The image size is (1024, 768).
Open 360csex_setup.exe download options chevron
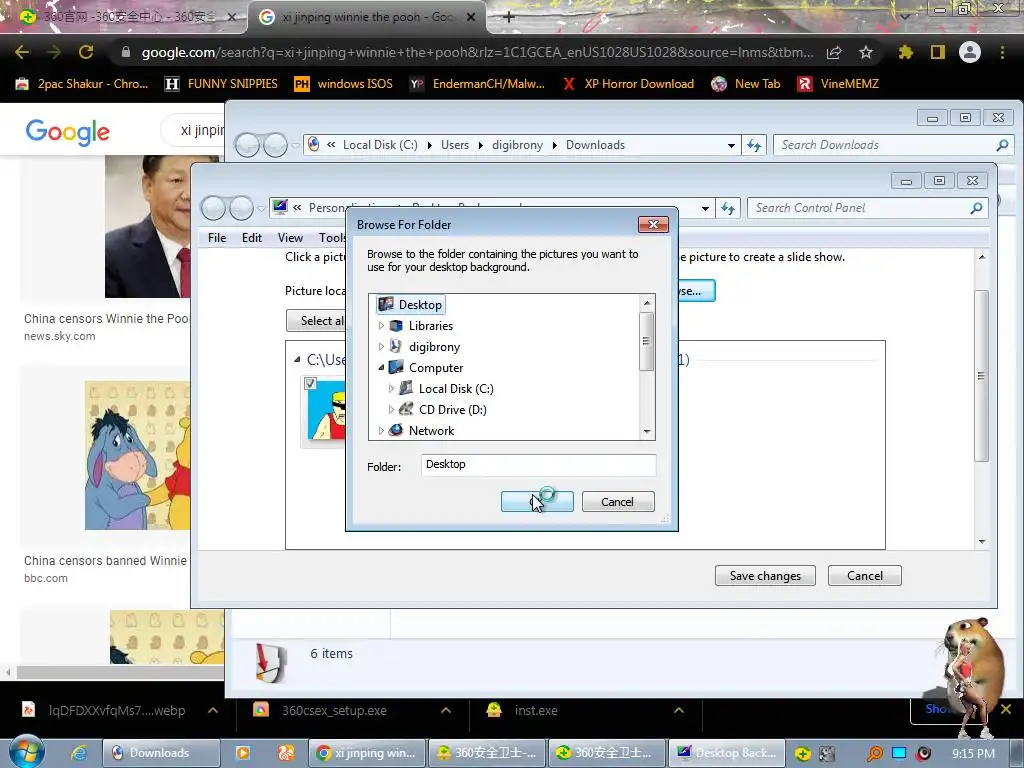445,710
